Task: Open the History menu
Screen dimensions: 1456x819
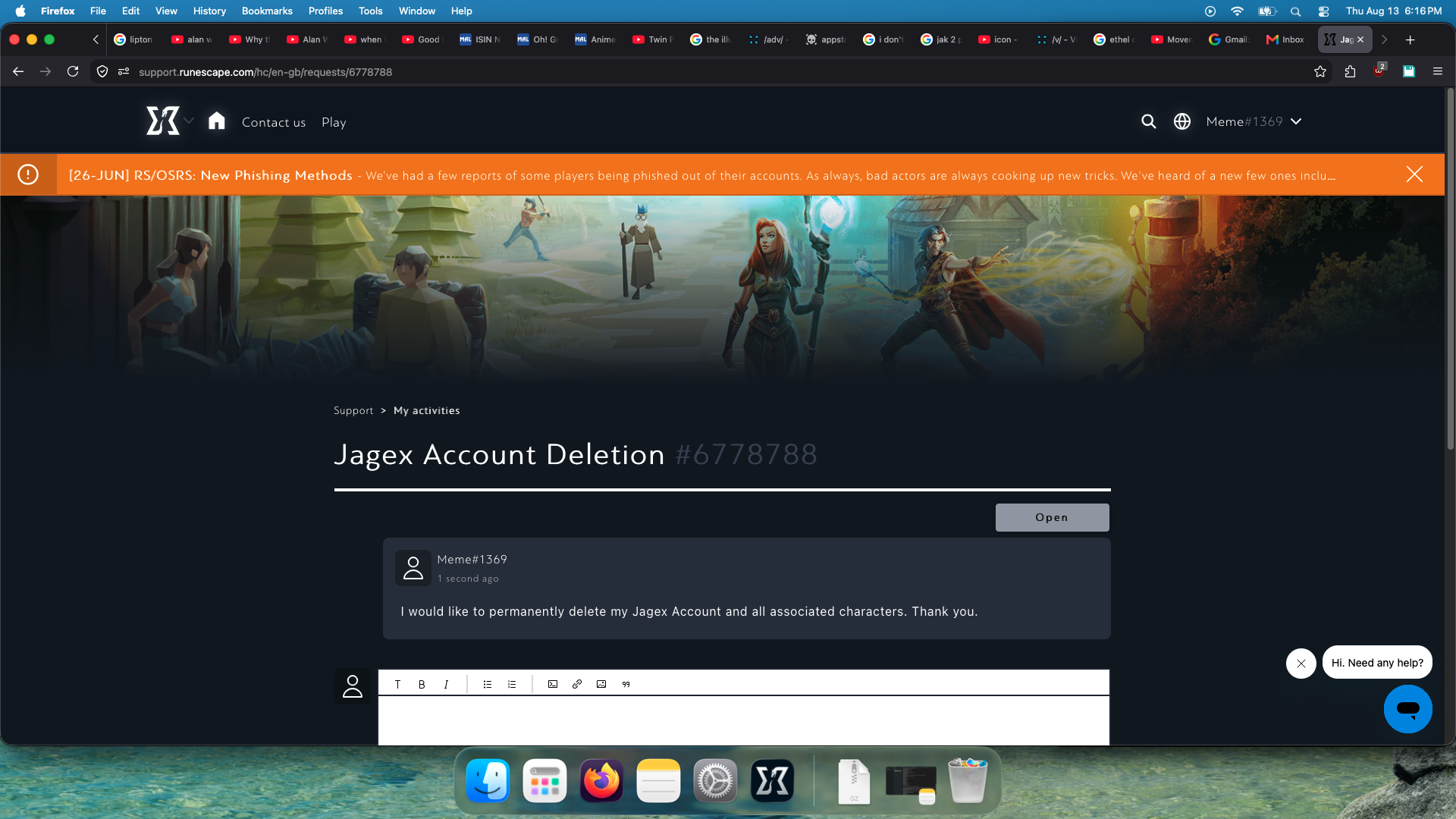Action: point(209,11)
